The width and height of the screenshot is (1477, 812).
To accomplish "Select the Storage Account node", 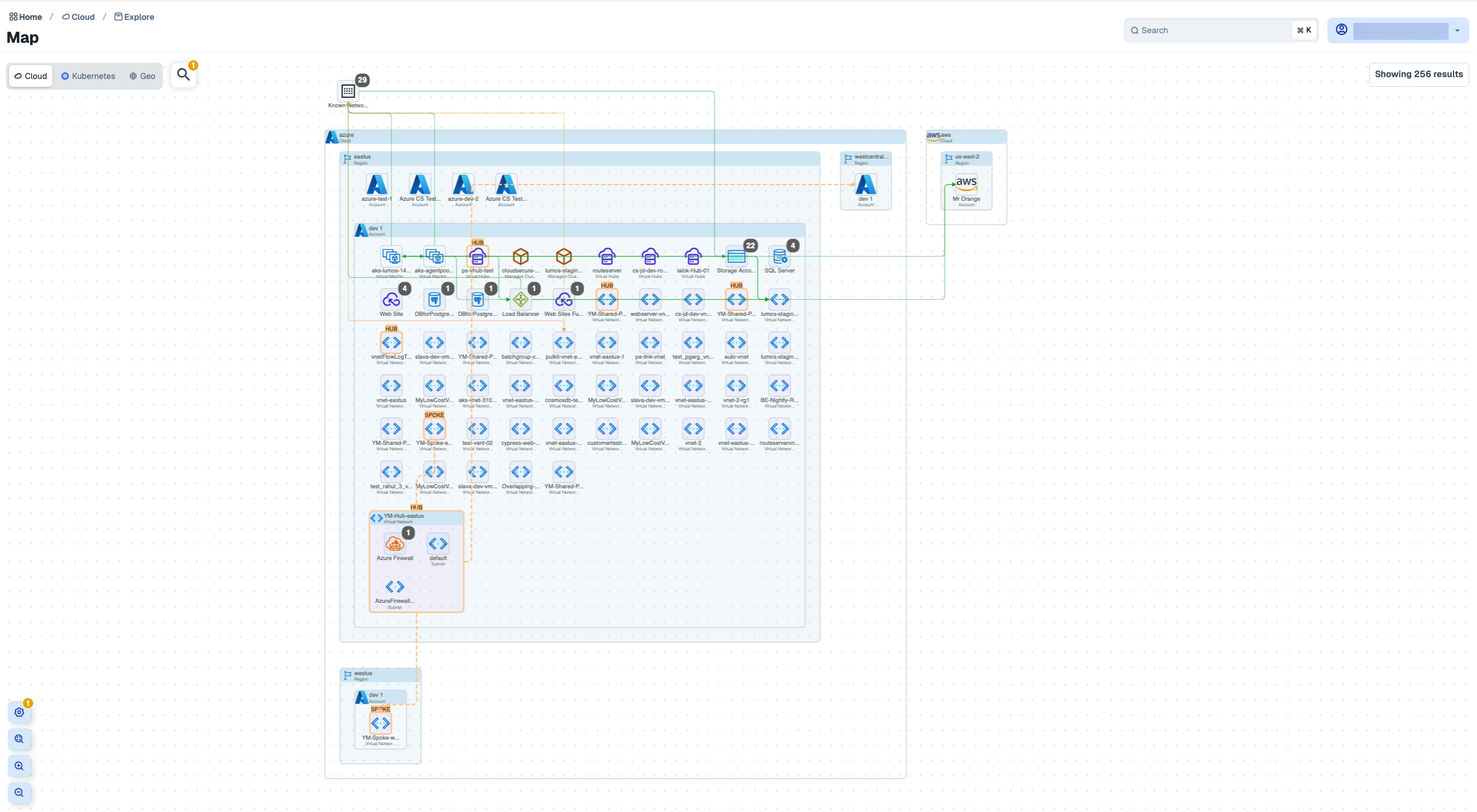I will coord(736,256).
